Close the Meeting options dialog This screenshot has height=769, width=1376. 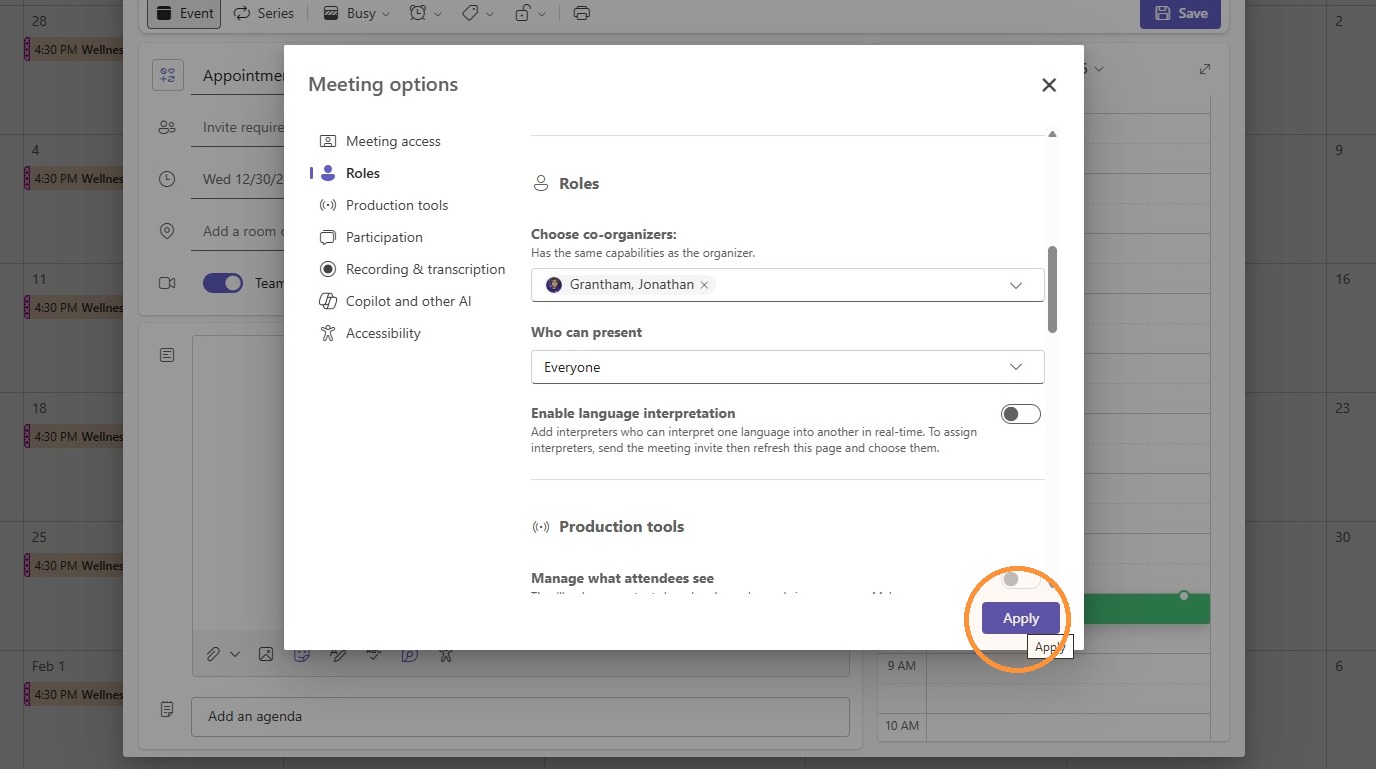(x=1049, y=85)
